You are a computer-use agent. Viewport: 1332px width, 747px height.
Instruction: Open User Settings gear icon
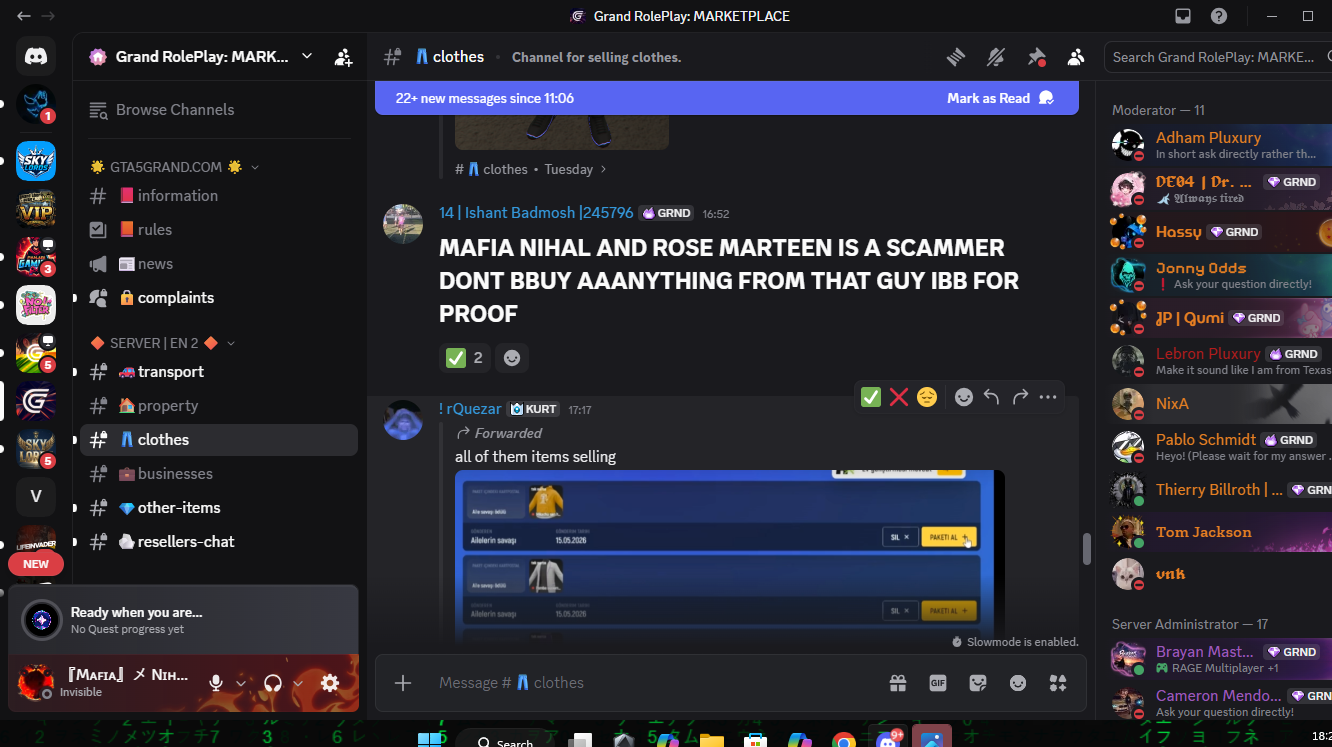point(330,683)
